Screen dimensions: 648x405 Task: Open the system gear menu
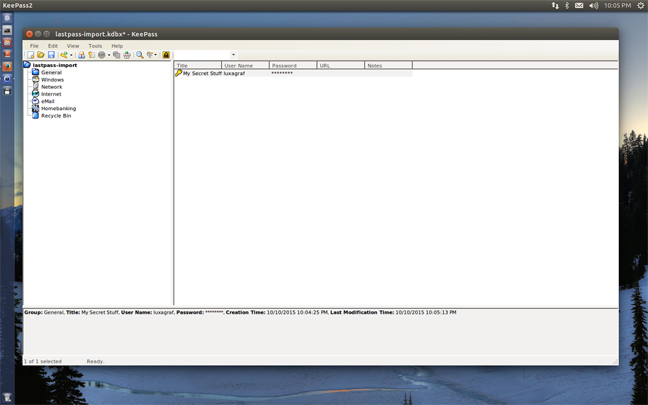click(x=641, y=5)
